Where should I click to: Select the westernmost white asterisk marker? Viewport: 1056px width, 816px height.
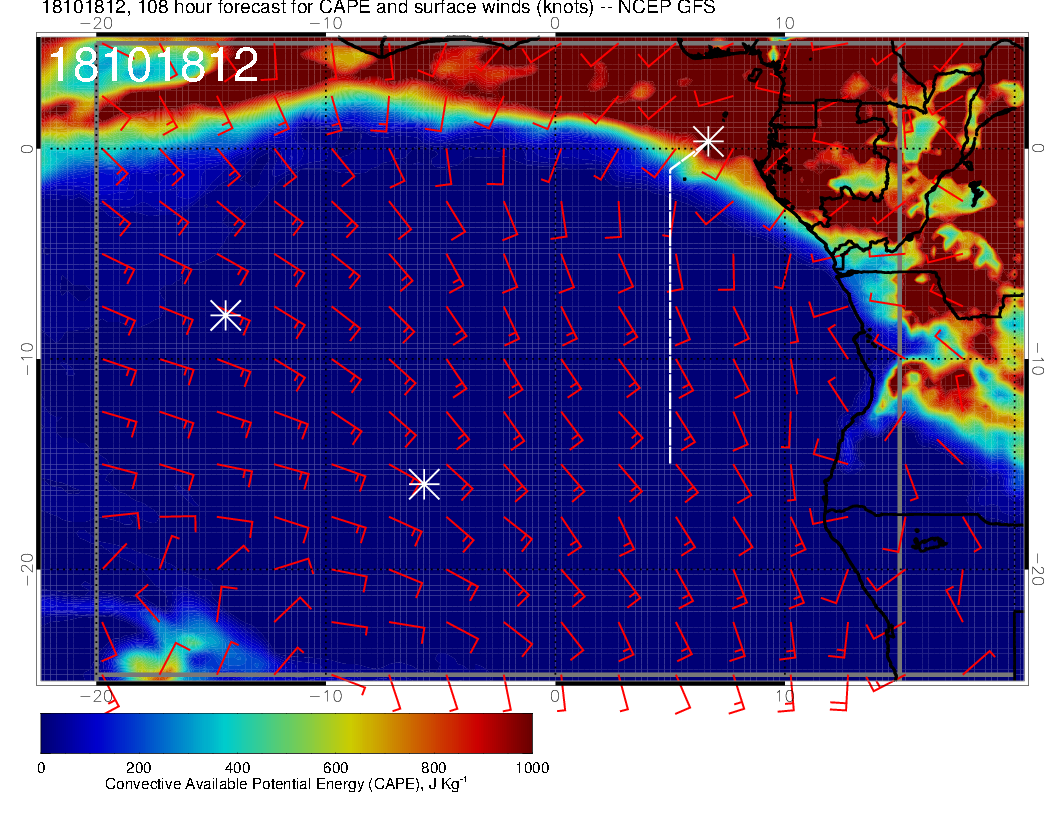pyautogui.click(x=225, y=314)
